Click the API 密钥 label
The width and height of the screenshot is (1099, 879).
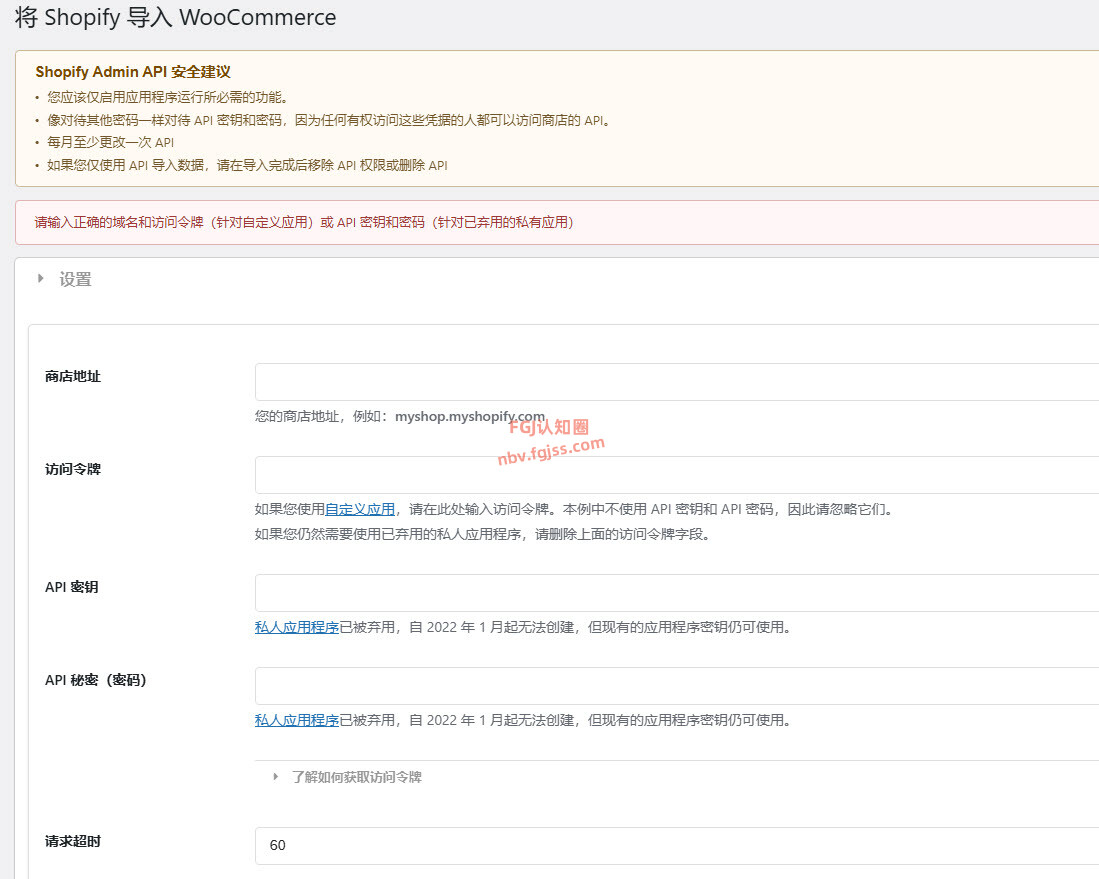[x=71, y=587]
